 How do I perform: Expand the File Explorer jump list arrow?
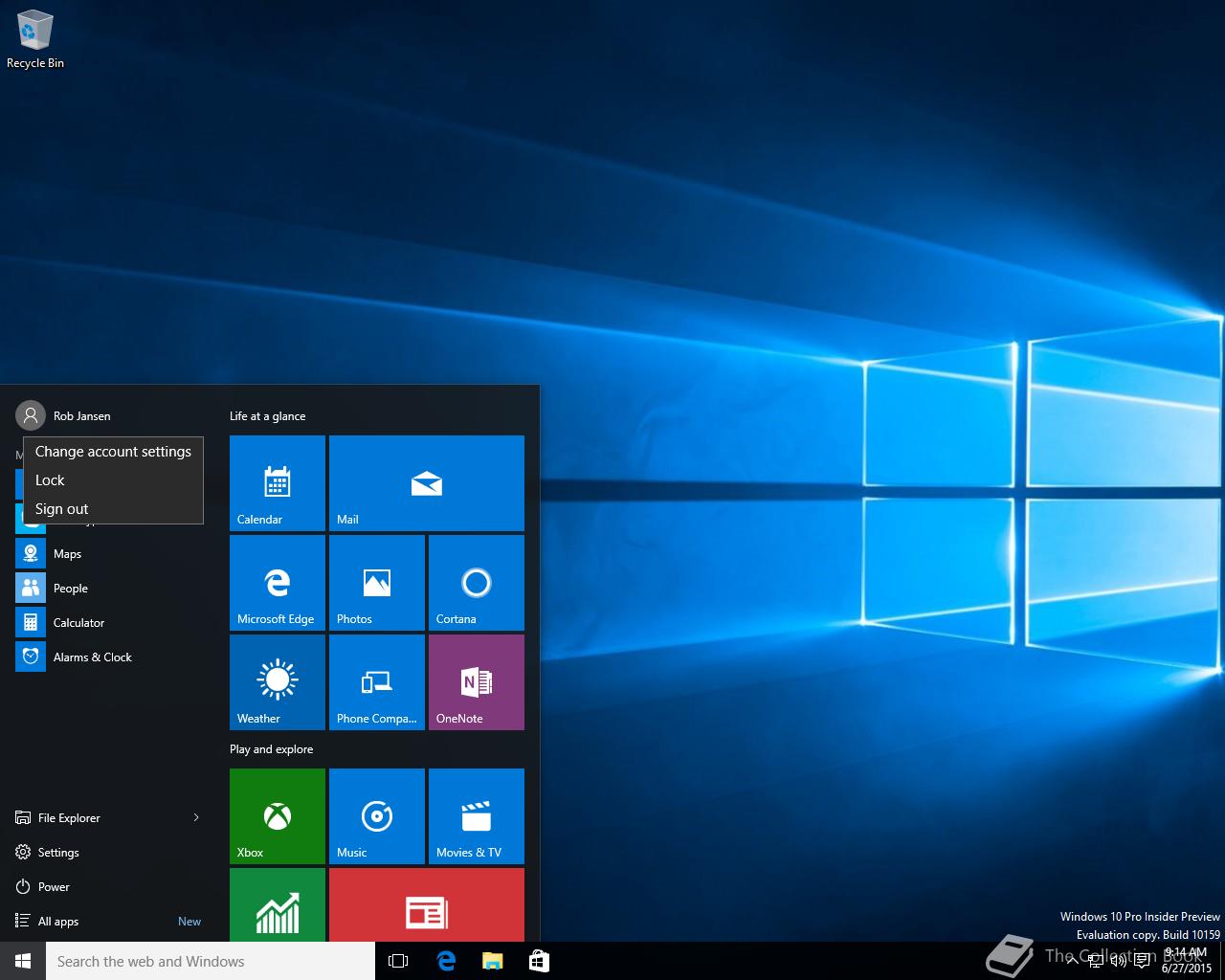196,817
